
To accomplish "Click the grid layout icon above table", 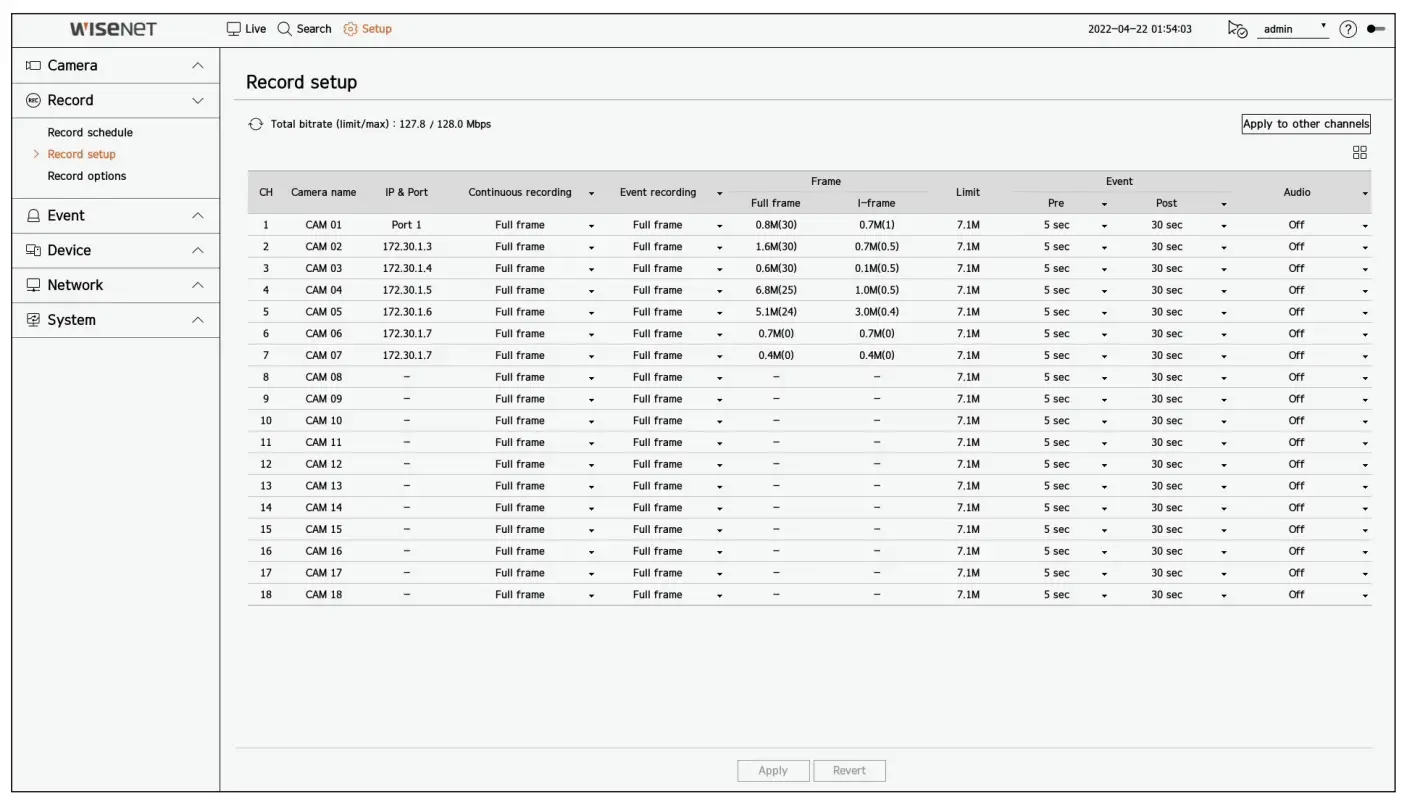I will (x=1359, y=153).
